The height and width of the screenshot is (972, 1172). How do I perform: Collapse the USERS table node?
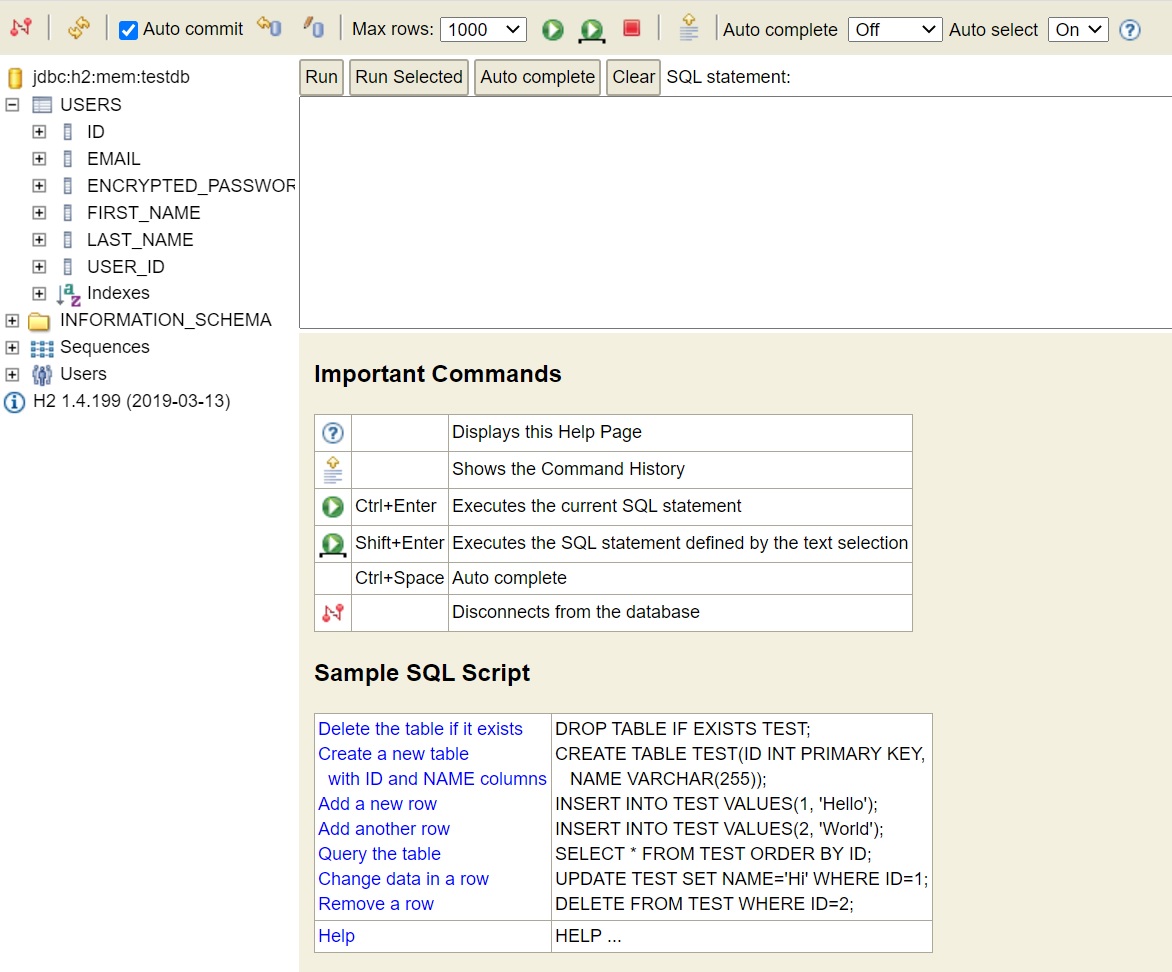(12, 105)
